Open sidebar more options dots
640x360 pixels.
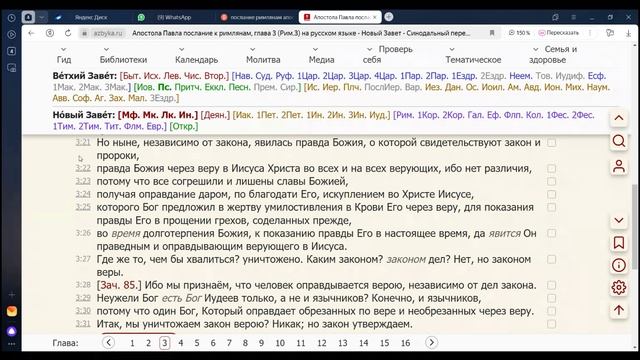click(x=11, y=344)
